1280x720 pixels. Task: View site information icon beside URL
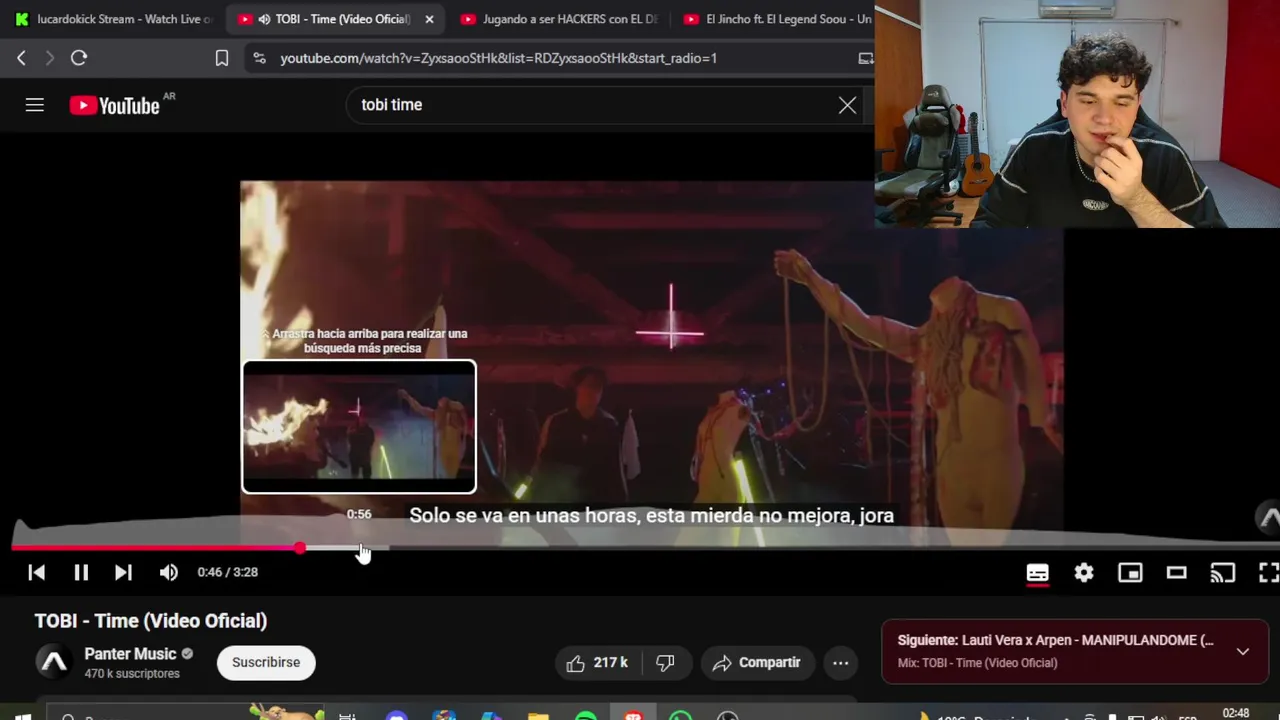click(259, 58)
